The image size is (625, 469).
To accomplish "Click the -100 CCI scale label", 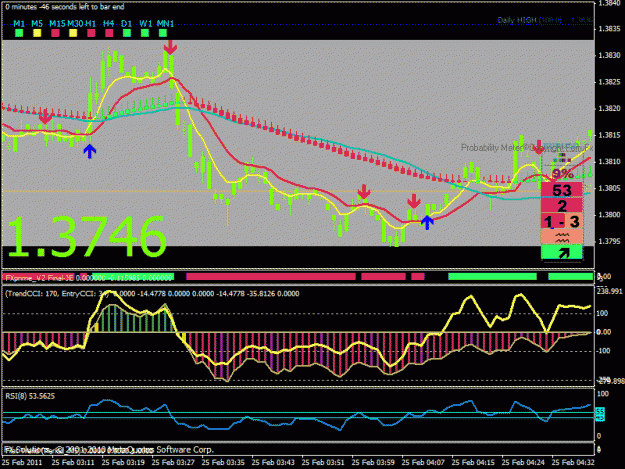I will click(604, 351).
